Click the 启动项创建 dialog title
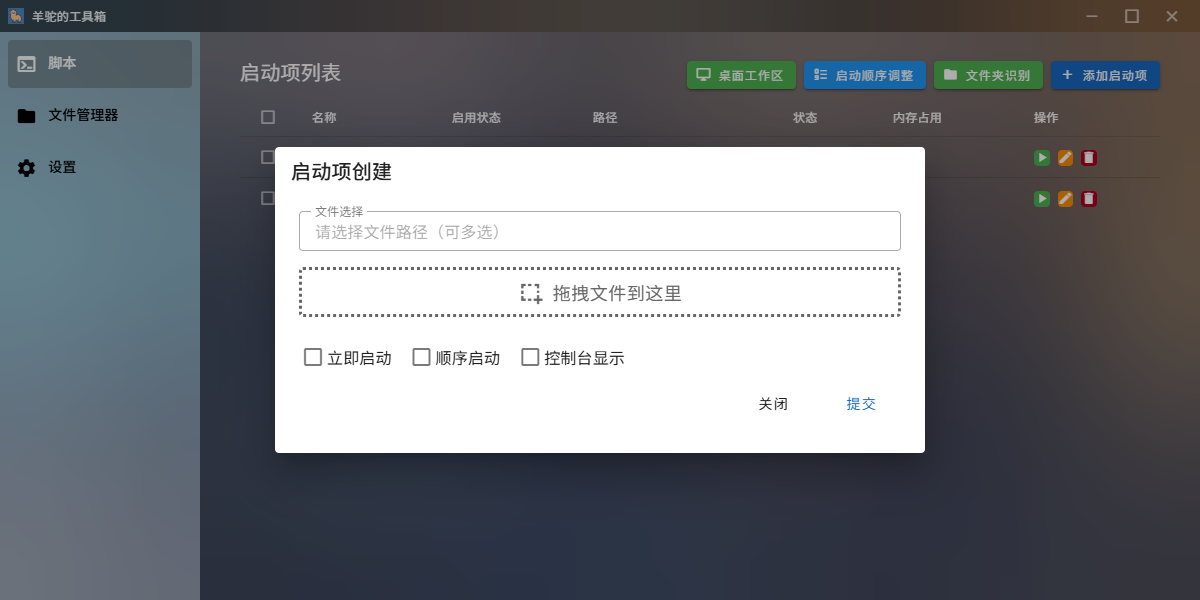The image size is (1200, 600). pyautogui.click(x=341, y=172)
